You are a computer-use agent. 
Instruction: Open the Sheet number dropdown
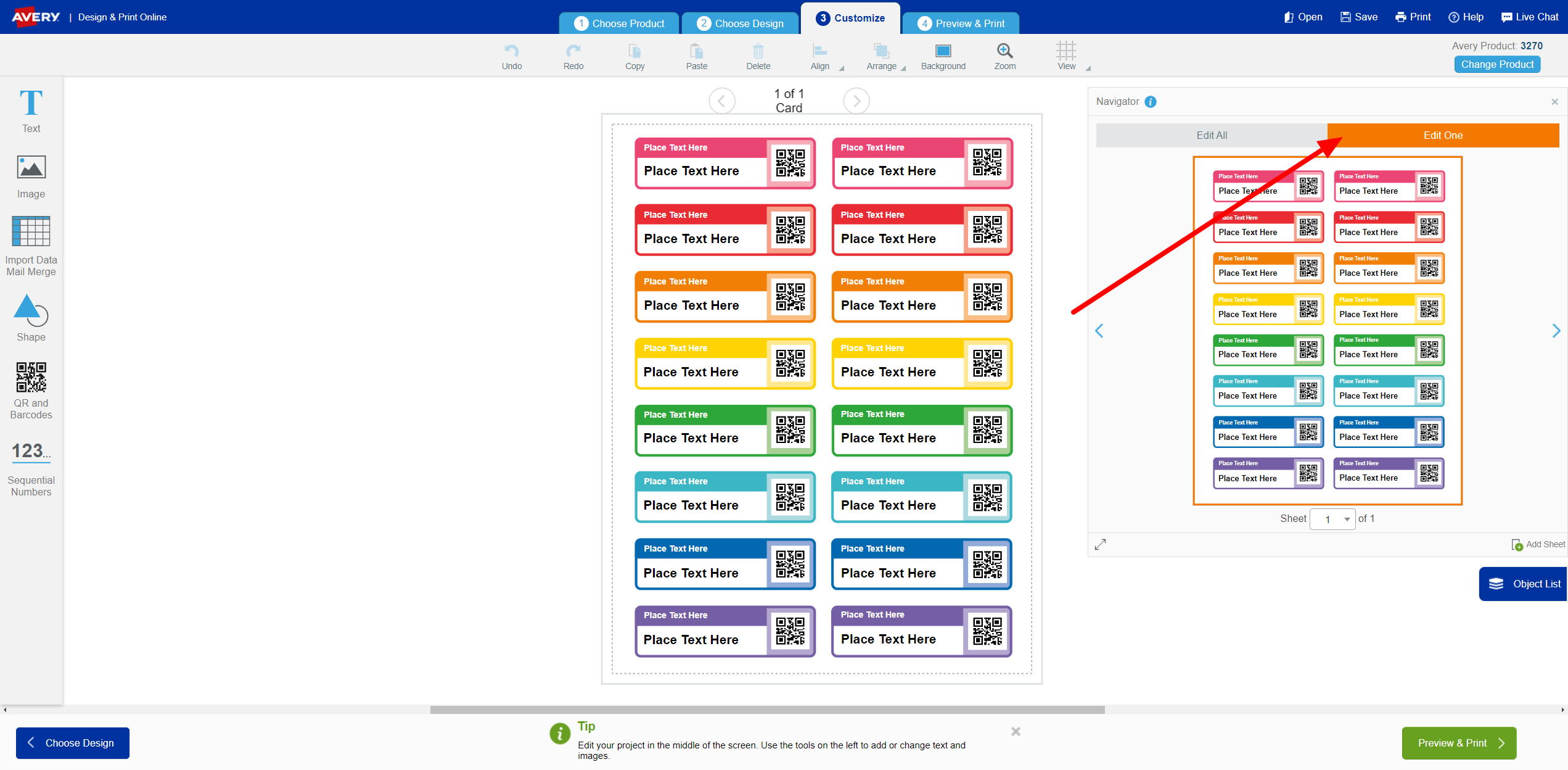coord(1332,520)
